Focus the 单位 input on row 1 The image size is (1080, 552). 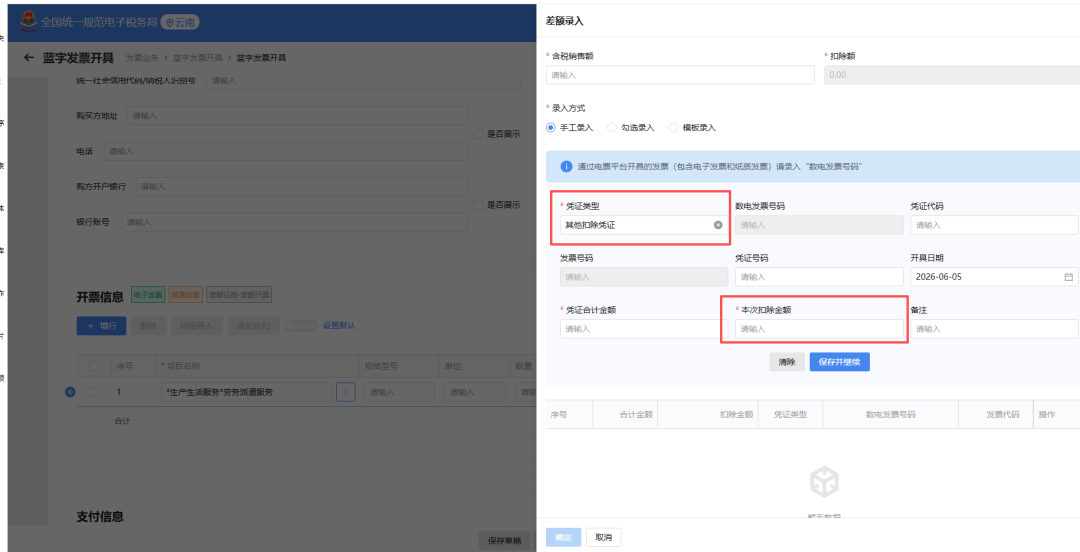click(x=475, y=392)
